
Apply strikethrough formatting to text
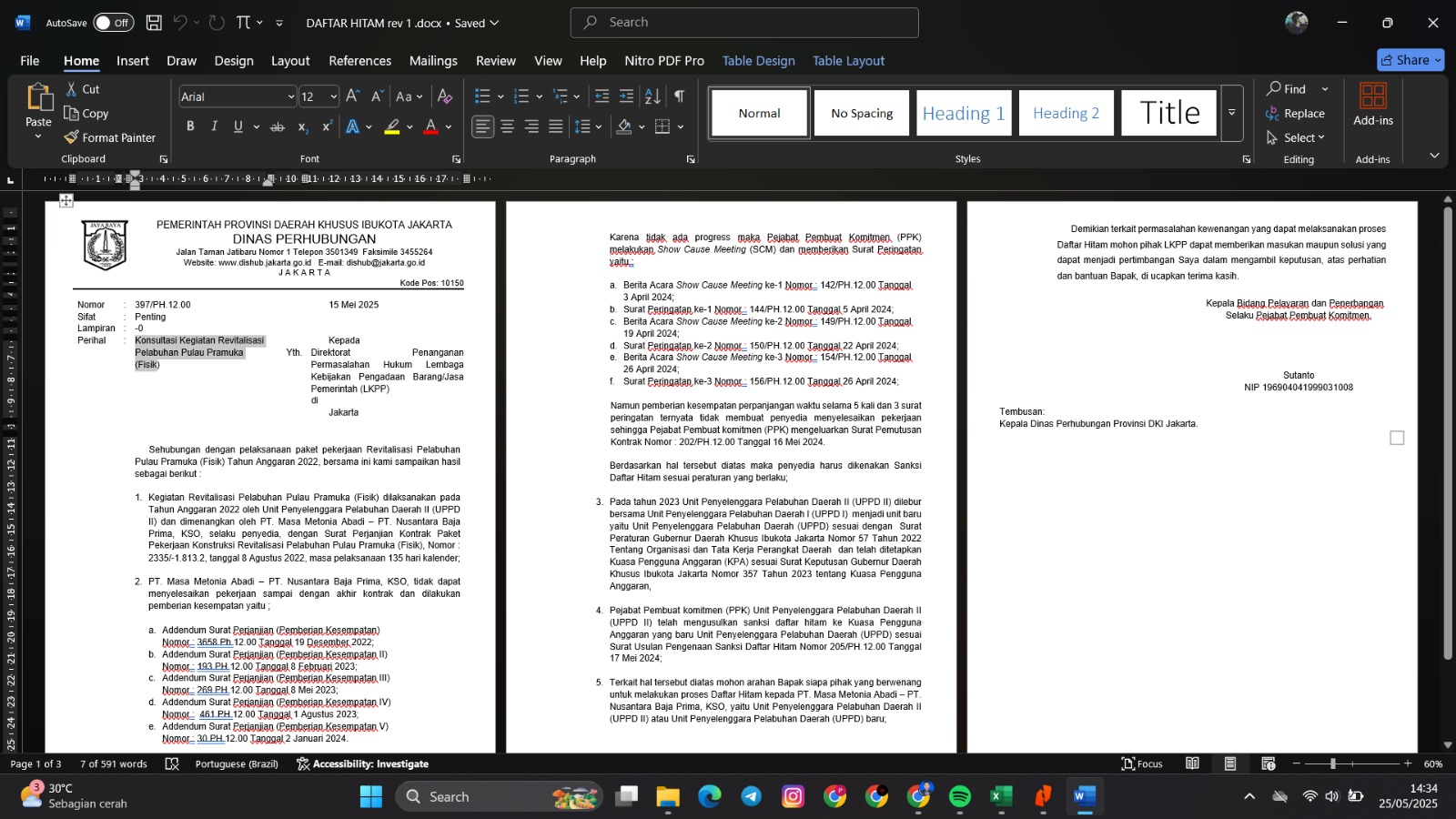(278, 126)
